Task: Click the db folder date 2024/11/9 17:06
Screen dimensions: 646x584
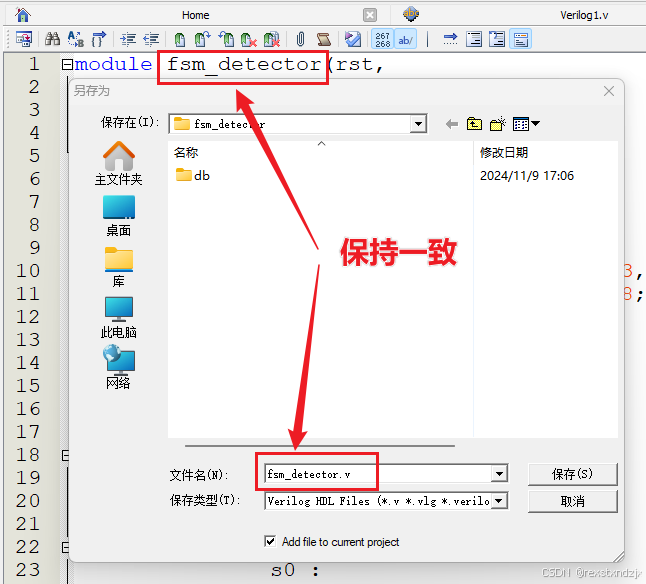Action: pos(527,175)
